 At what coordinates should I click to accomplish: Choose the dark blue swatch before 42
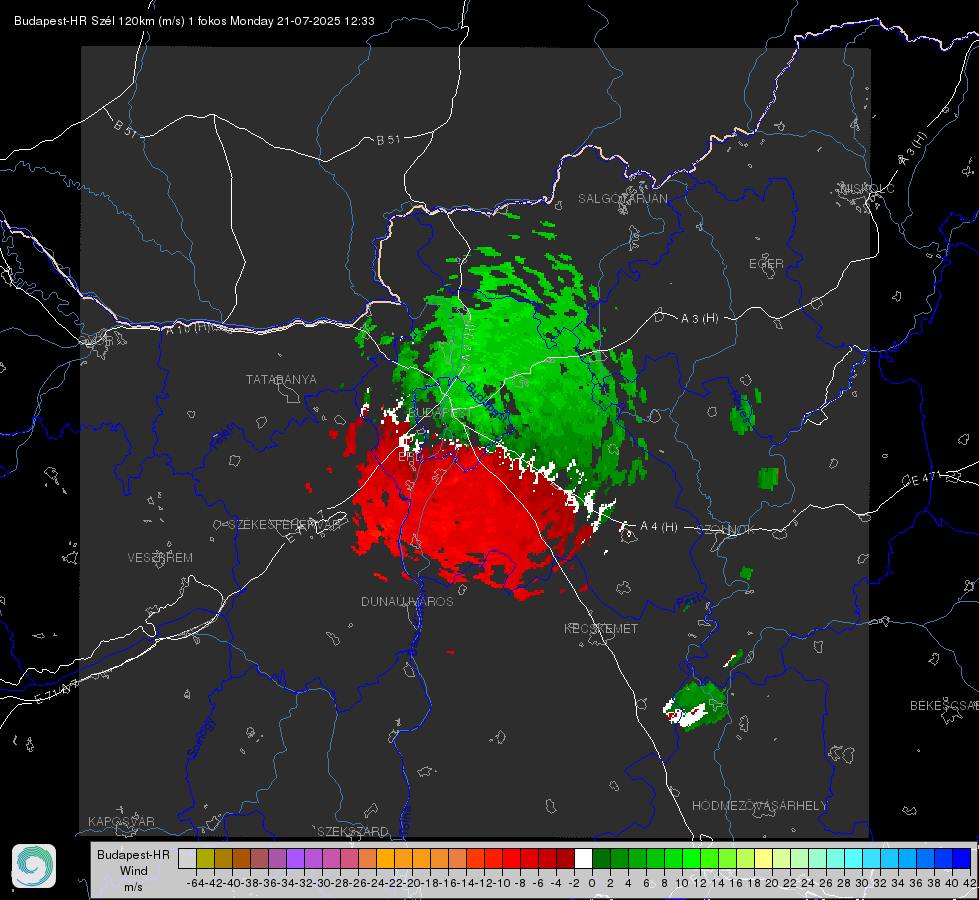click(x=962, y=858)
